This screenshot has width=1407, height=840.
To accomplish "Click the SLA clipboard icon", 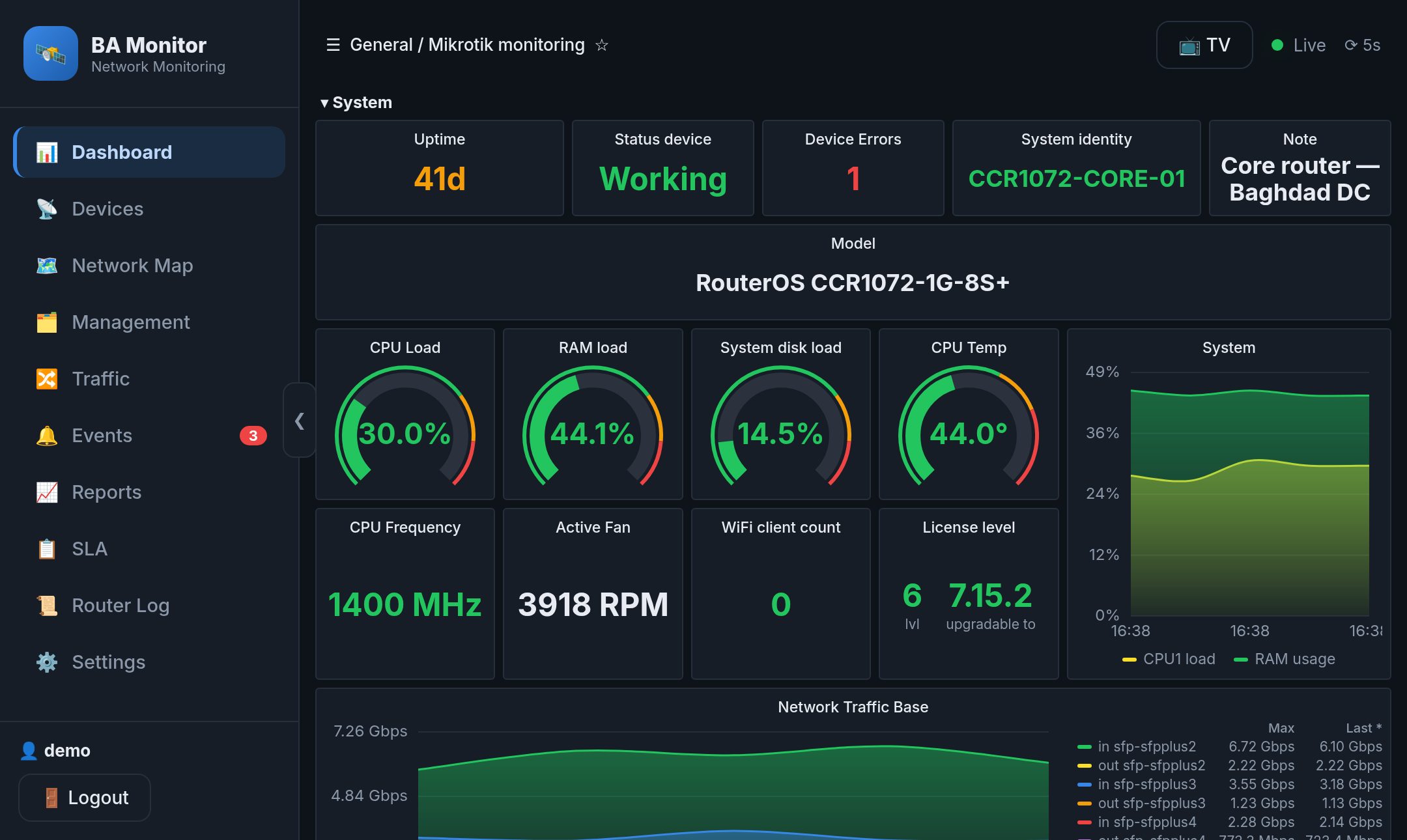I will pyautogui.click(x=47, y=549).
